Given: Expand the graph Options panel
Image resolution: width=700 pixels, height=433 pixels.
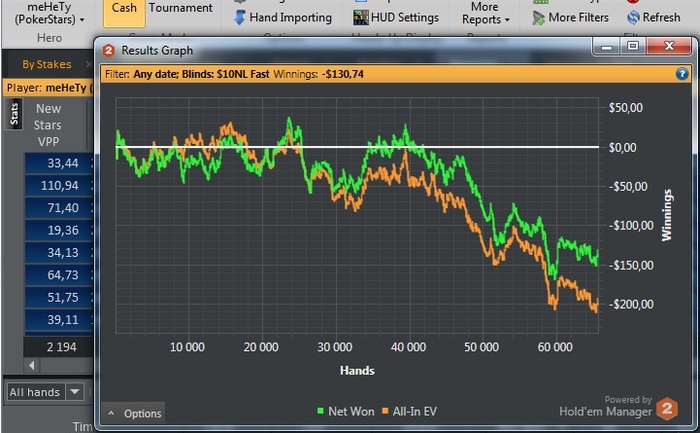Looking at the screenshot, I should coord(134,413).
